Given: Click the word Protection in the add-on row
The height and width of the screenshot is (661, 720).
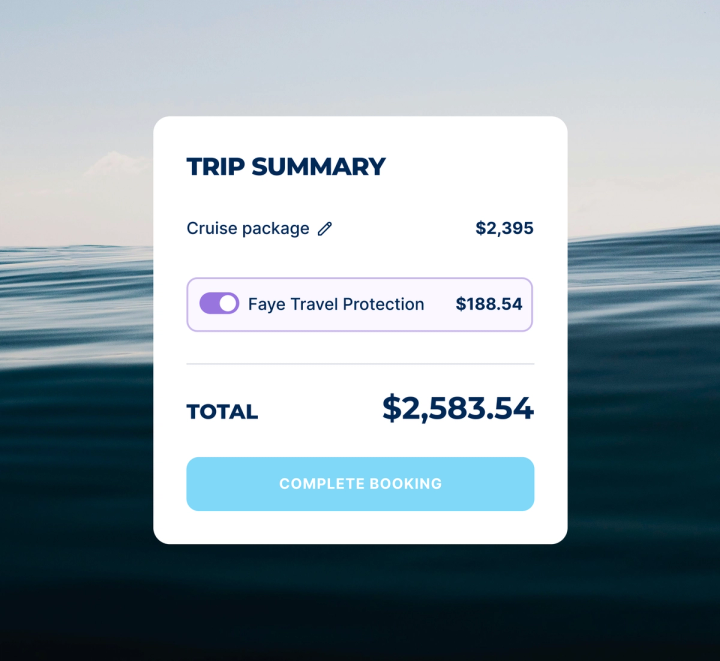Looking at the screenshot, I should 383,304.
